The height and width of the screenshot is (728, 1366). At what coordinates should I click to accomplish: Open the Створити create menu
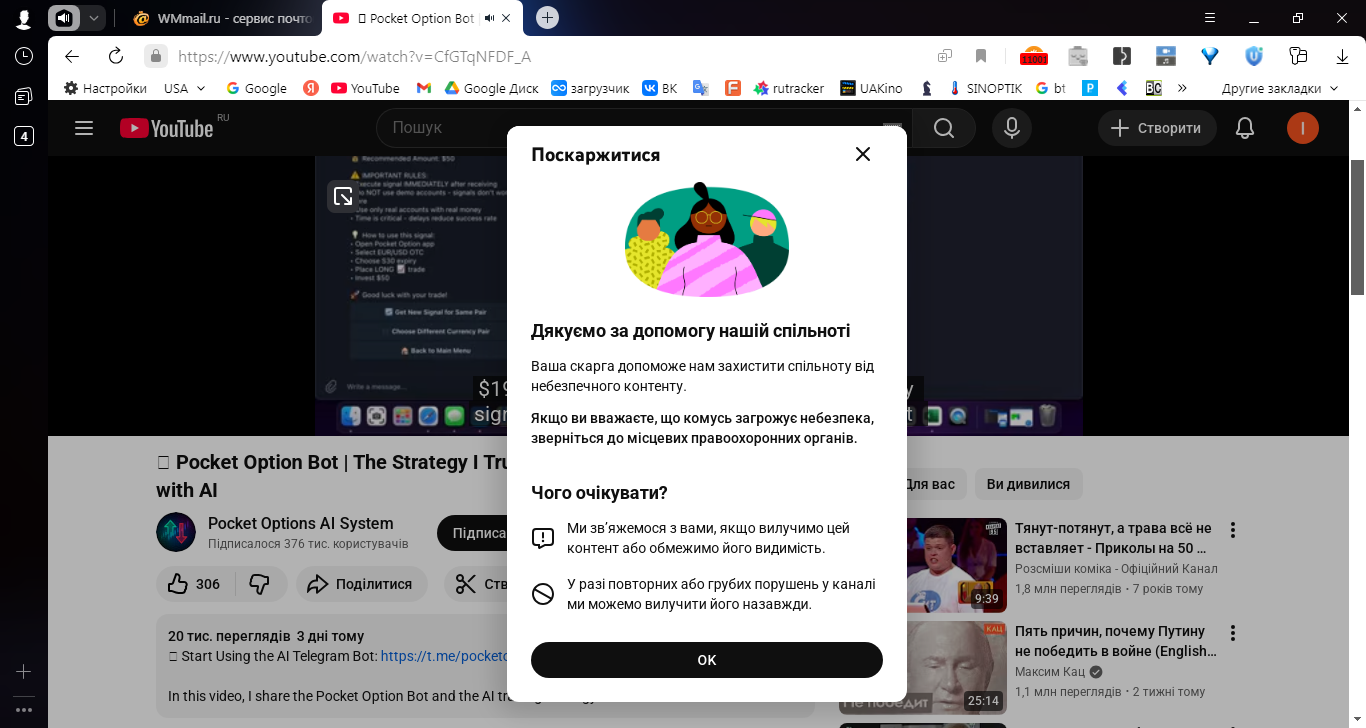tap(1157, 128)
